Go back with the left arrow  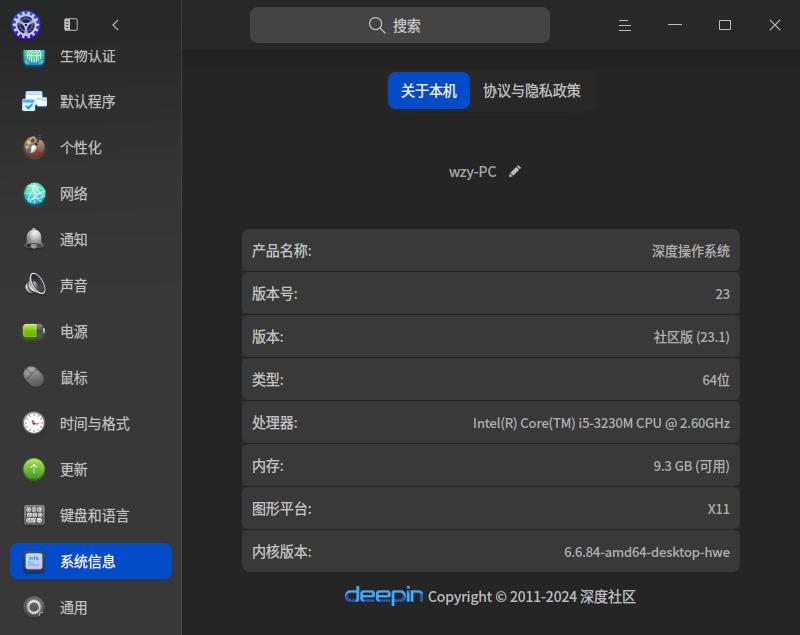click(115, 24)
